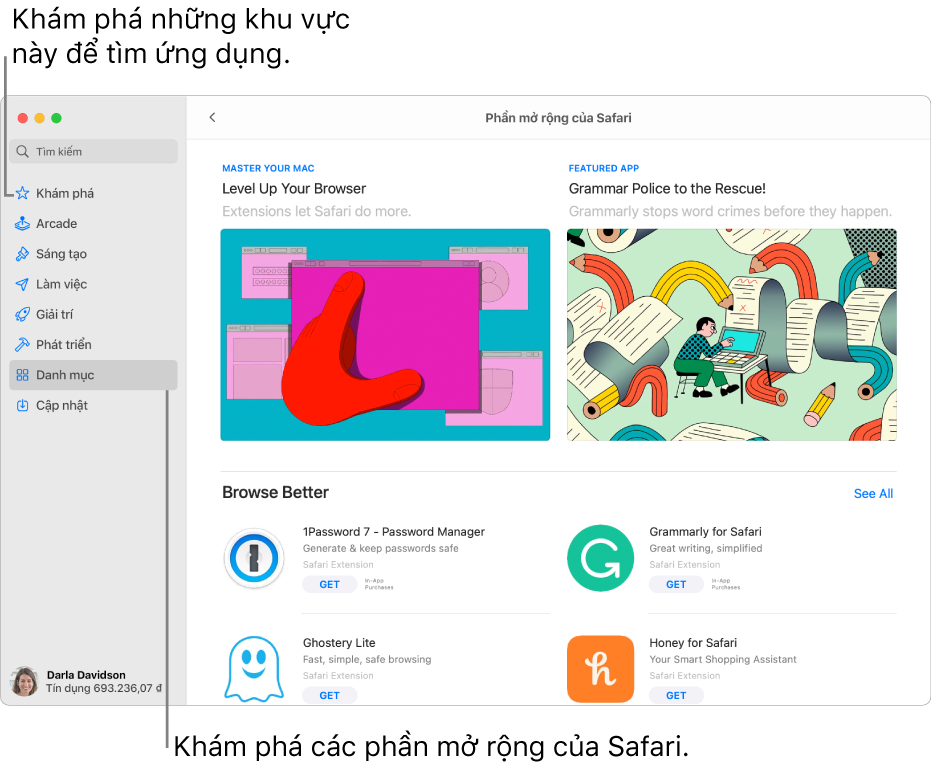Open the Level Up Your Browser artwork

(385, 335)
